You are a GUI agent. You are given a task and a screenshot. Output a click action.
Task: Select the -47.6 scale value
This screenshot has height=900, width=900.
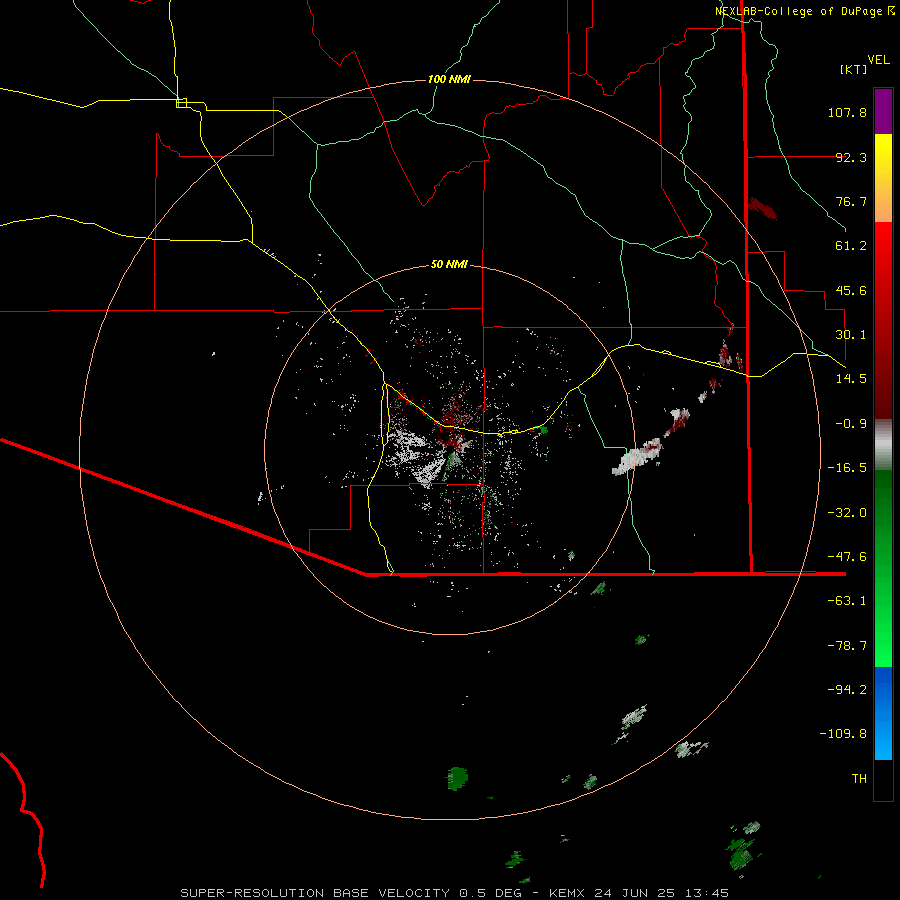[847, 557]
